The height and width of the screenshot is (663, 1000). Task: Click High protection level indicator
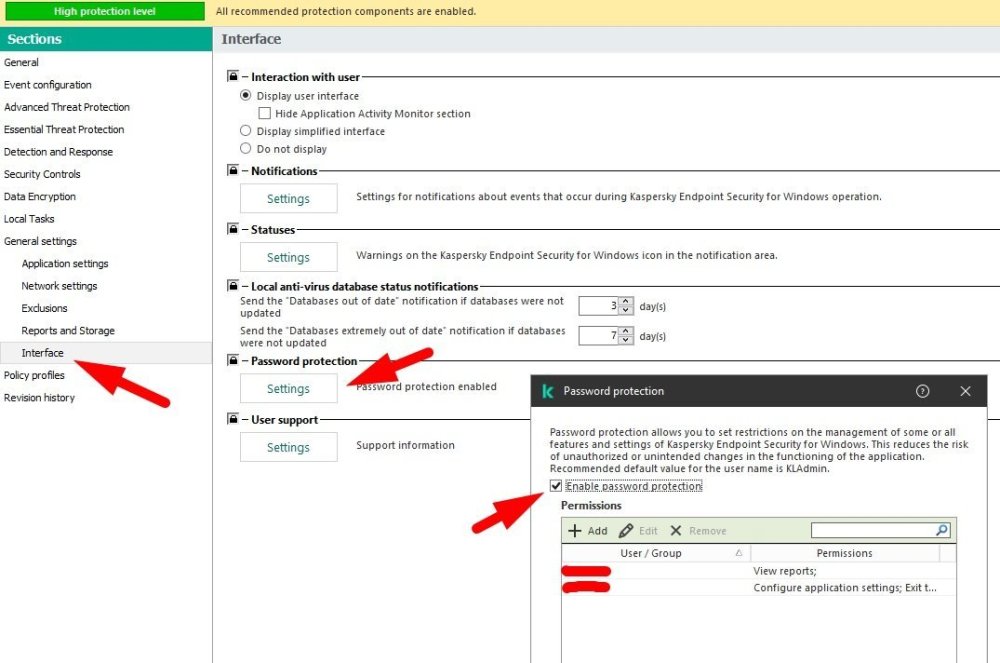[x=105, y=11]
